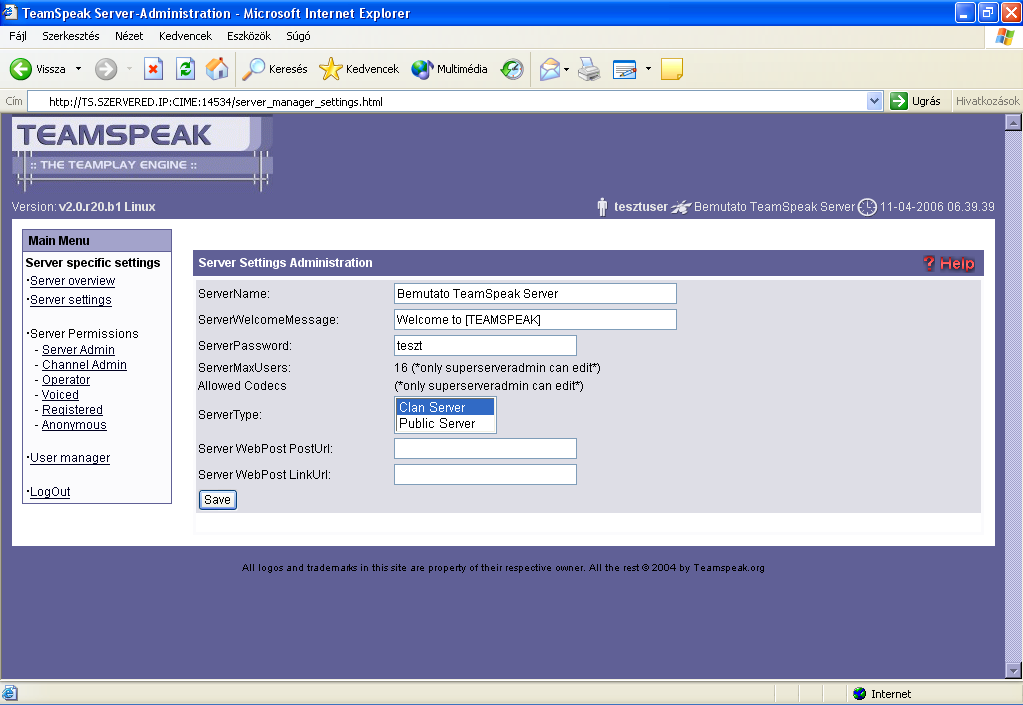This screenshot has height=705, width=1023.
Task: Open the Back button history dropdown arrow
Action: point(79,69)
